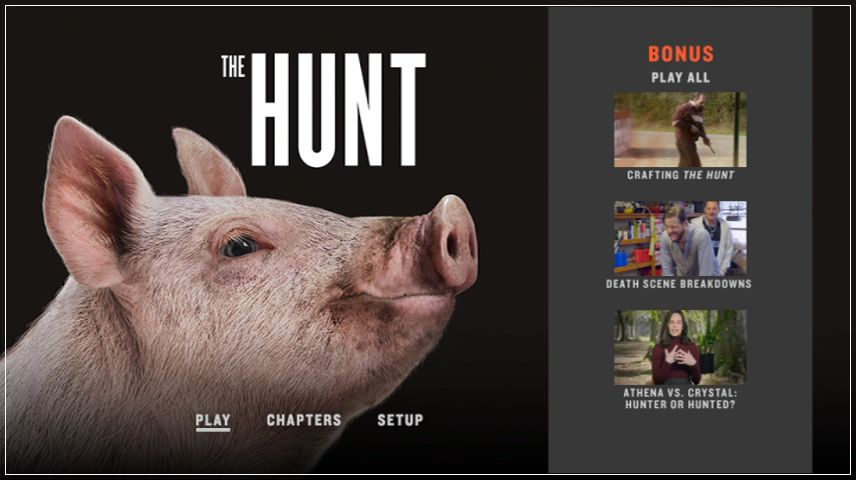
Task: Select the ATHENA VS. CRYSTAL caption line
Action: point(680,393)
